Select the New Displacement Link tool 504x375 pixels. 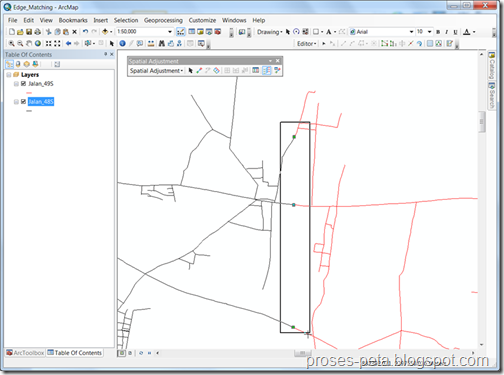click(x=199, y=70)
